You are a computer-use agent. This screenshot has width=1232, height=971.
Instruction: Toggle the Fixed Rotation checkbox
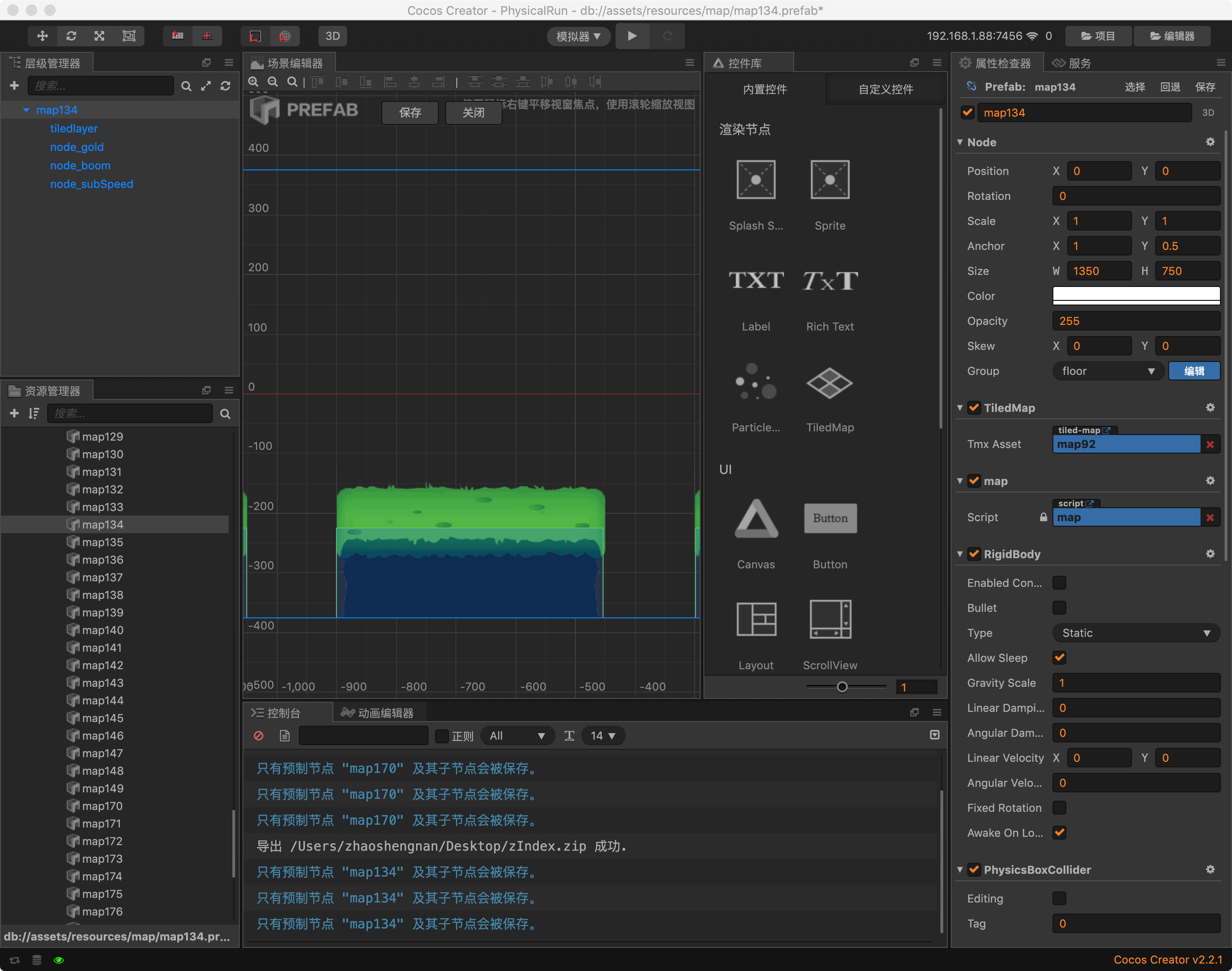tap(1059, 808)
